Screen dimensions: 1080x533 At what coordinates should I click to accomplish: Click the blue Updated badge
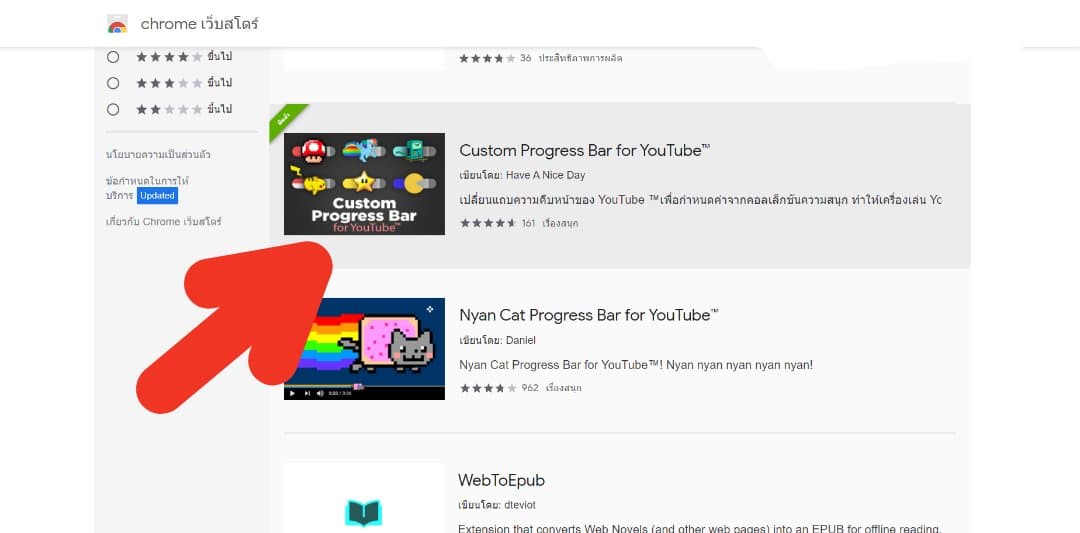coord(157,196)
